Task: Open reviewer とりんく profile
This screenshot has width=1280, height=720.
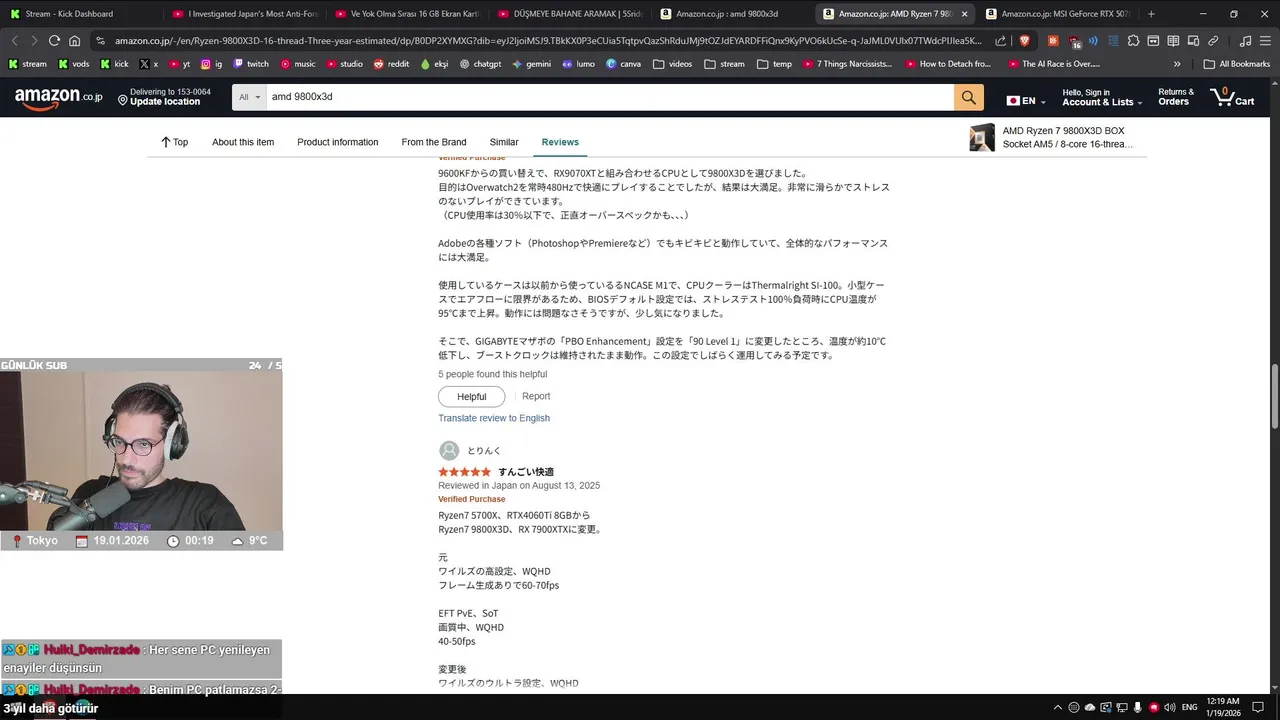Action: (471, 451)
